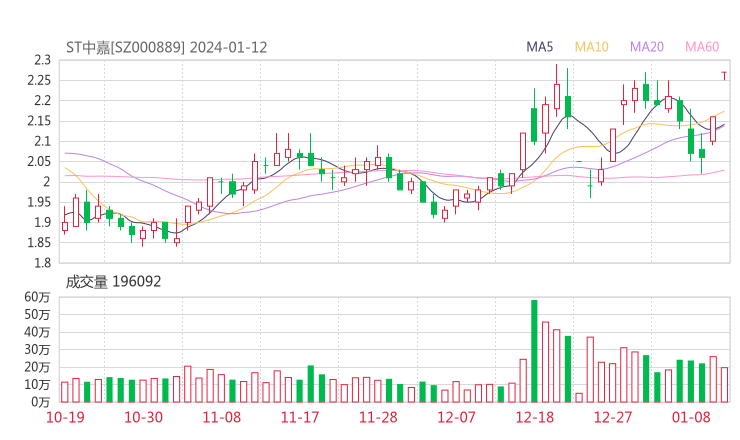
Task: Click the last T-shaped candlestick near 2.27
Action: tap(724, 76)
